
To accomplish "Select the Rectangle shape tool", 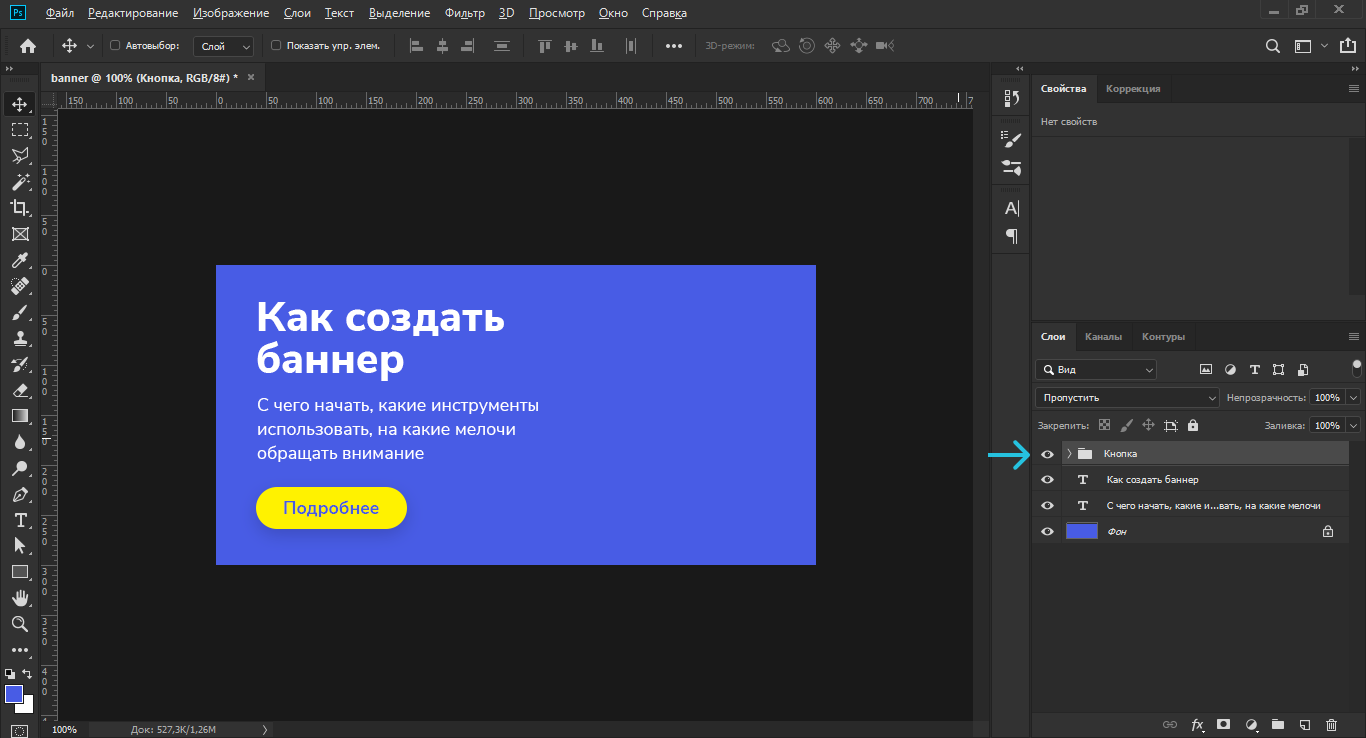I will 19,572.
